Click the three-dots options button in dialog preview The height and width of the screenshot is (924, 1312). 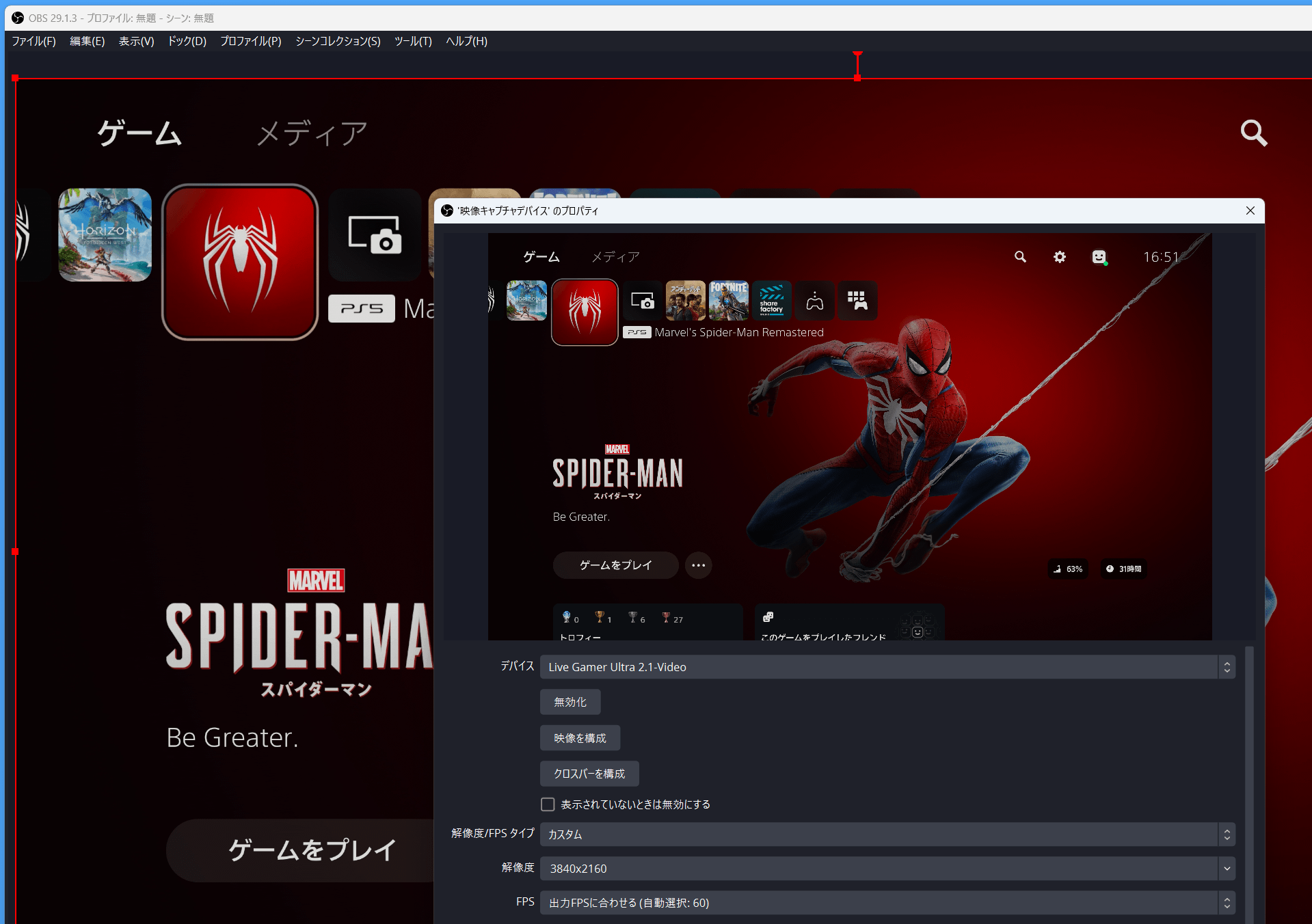tap(698, 565)
